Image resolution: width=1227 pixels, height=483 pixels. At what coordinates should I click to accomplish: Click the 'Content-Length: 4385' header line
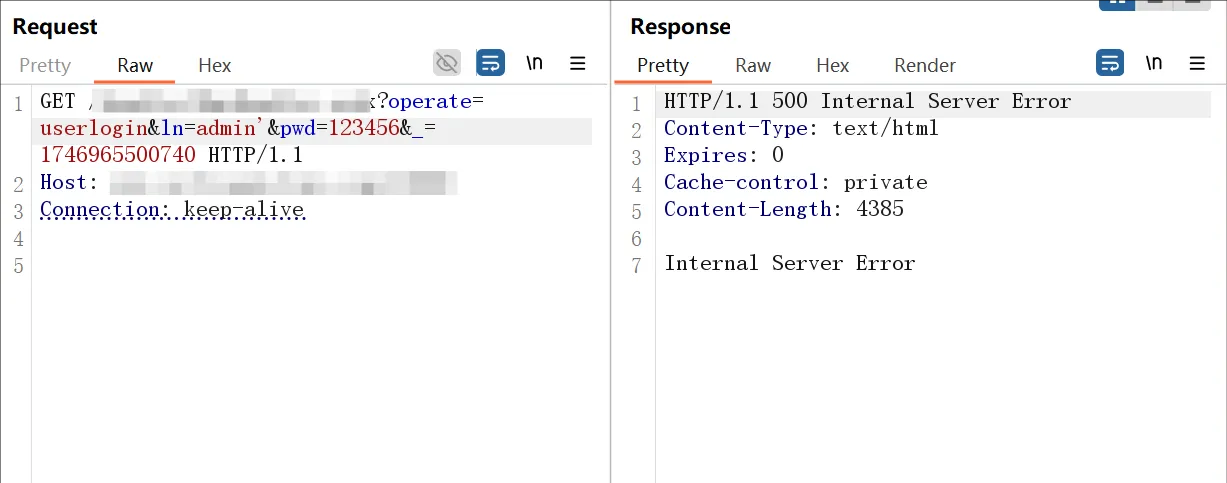(784, 209)
